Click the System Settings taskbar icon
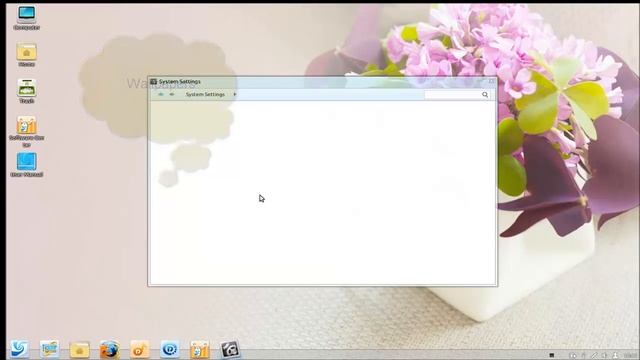Image resolution: width=640 pixels, height=360 pixels. coord(230,350)
